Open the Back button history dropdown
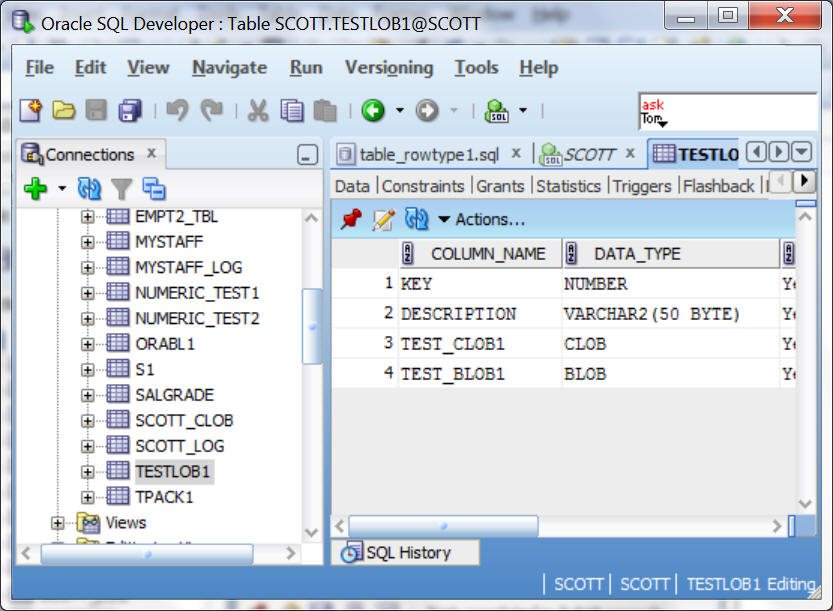This screenshot has width=833, height=611. [400, 111]
